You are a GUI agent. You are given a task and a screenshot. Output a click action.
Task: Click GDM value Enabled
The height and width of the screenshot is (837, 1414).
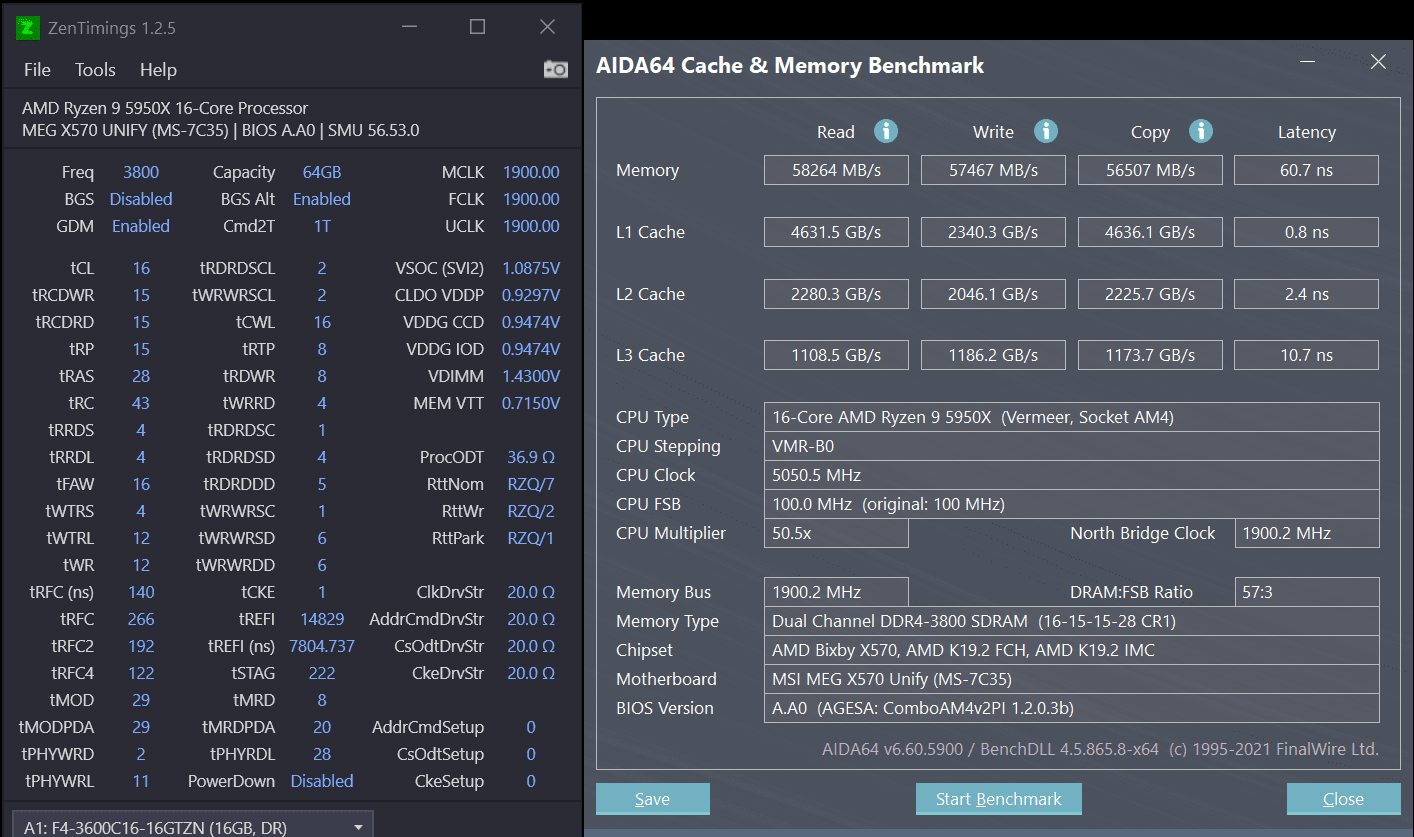(x=141, y=226)
